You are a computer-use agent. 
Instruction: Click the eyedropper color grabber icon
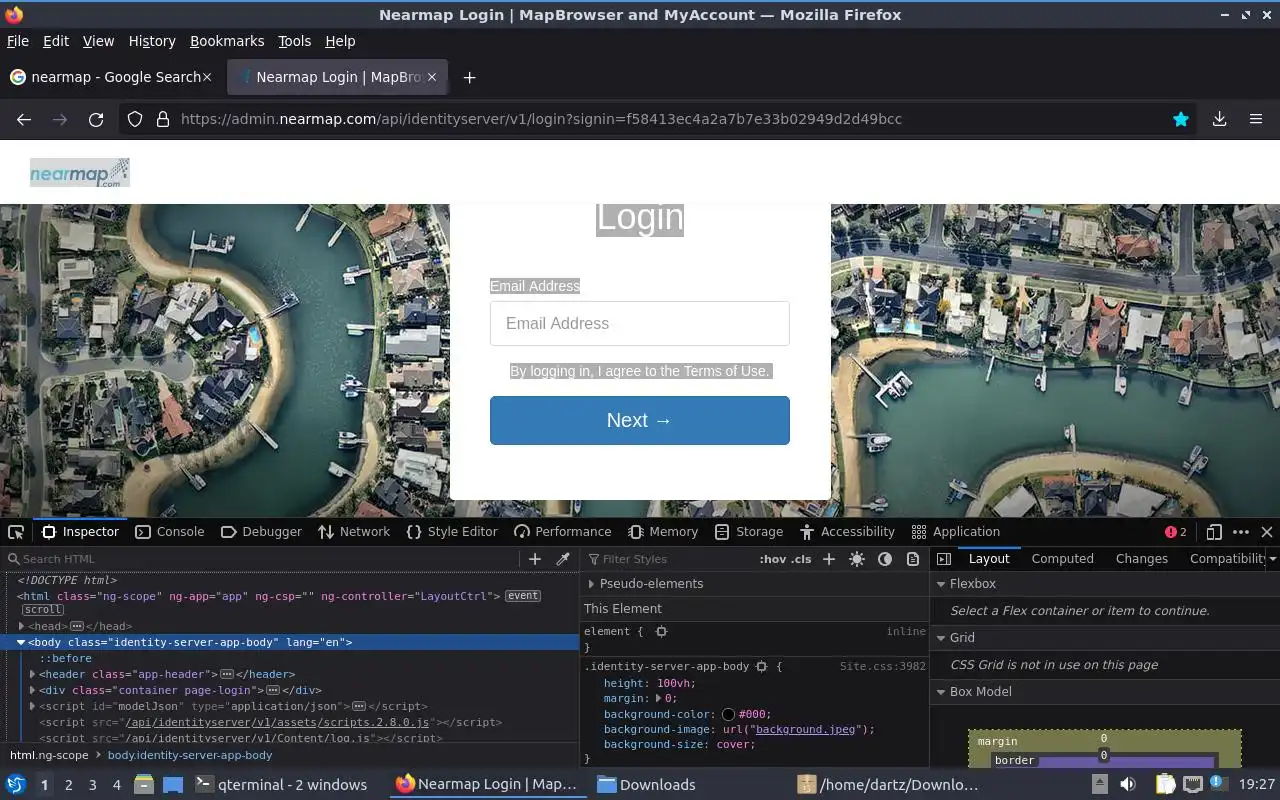(563, 559)
